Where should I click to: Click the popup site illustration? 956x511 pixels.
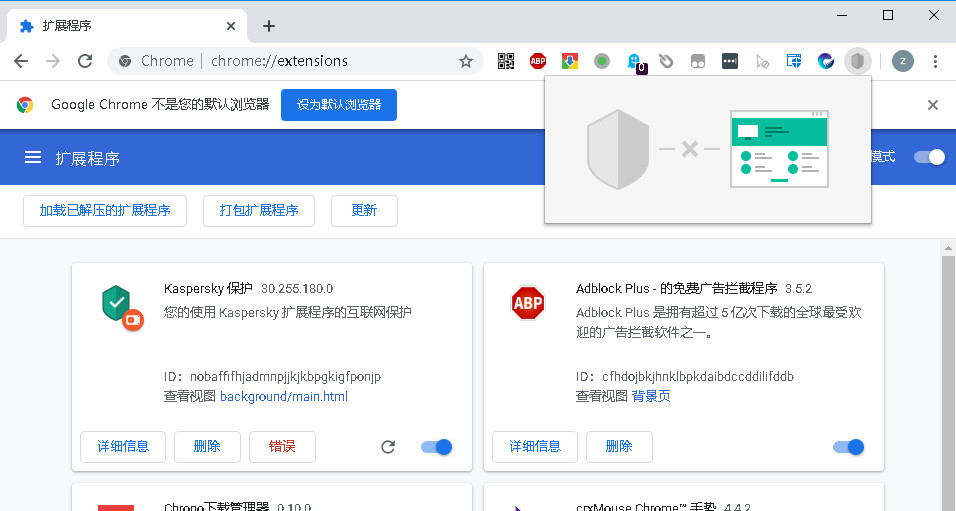(779, 149)
